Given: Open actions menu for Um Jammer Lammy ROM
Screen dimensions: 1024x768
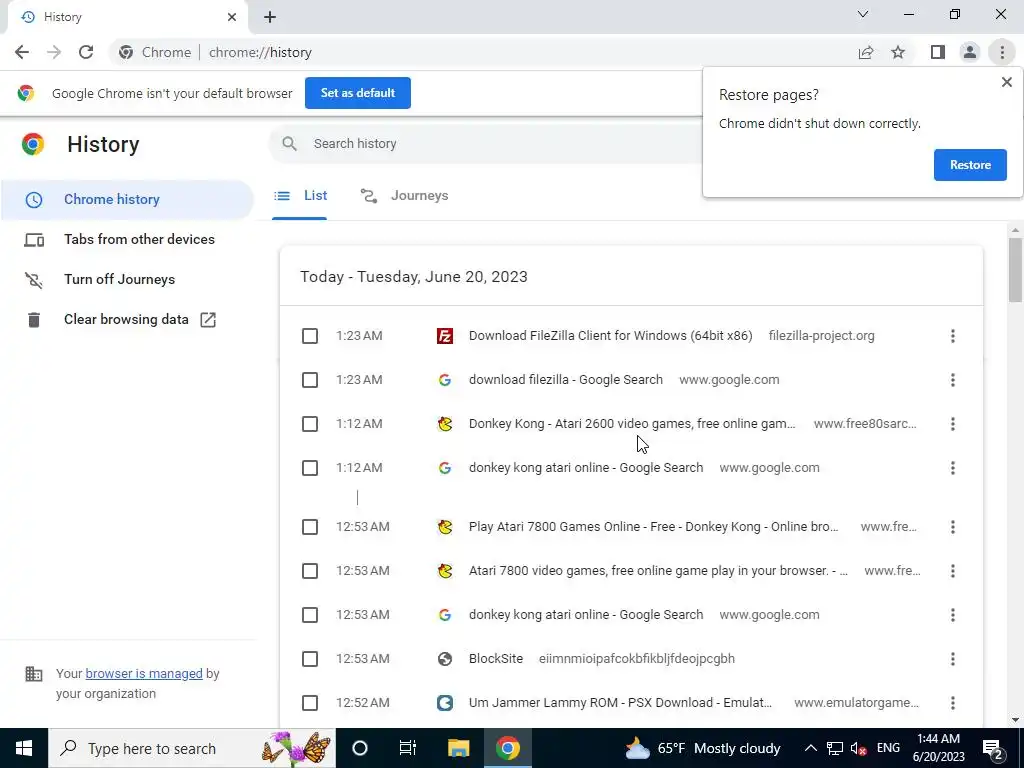Looking at the screenshot, I should [x=953, y=703].
